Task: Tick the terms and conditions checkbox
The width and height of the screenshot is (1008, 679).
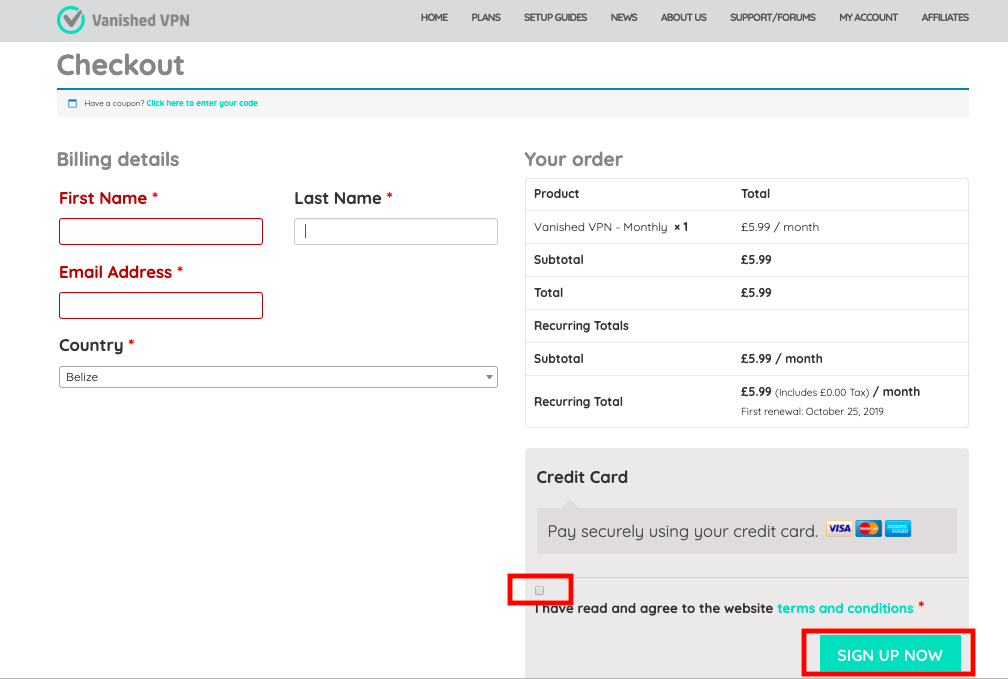Action: point(539,590)
